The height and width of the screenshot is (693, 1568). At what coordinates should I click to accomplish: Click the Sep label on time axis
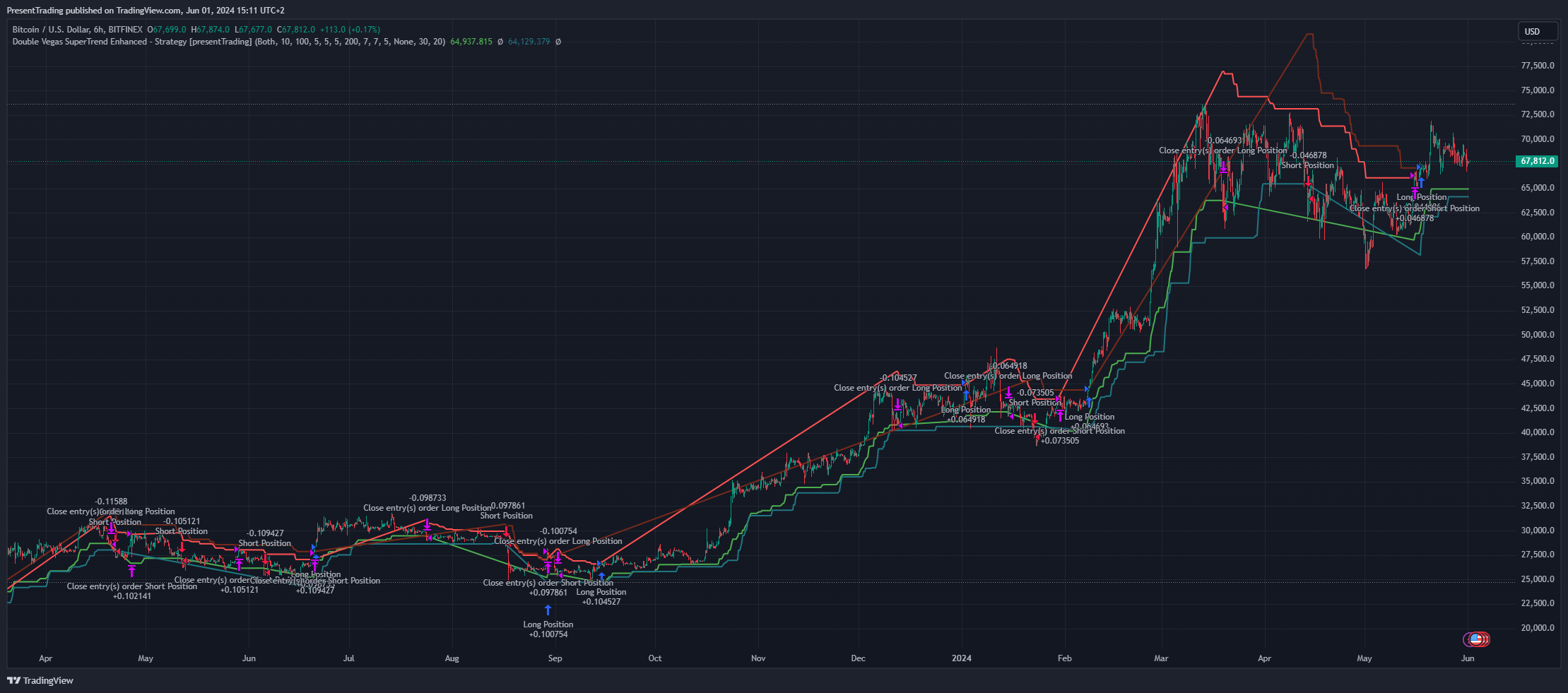[x=555, y=658]
